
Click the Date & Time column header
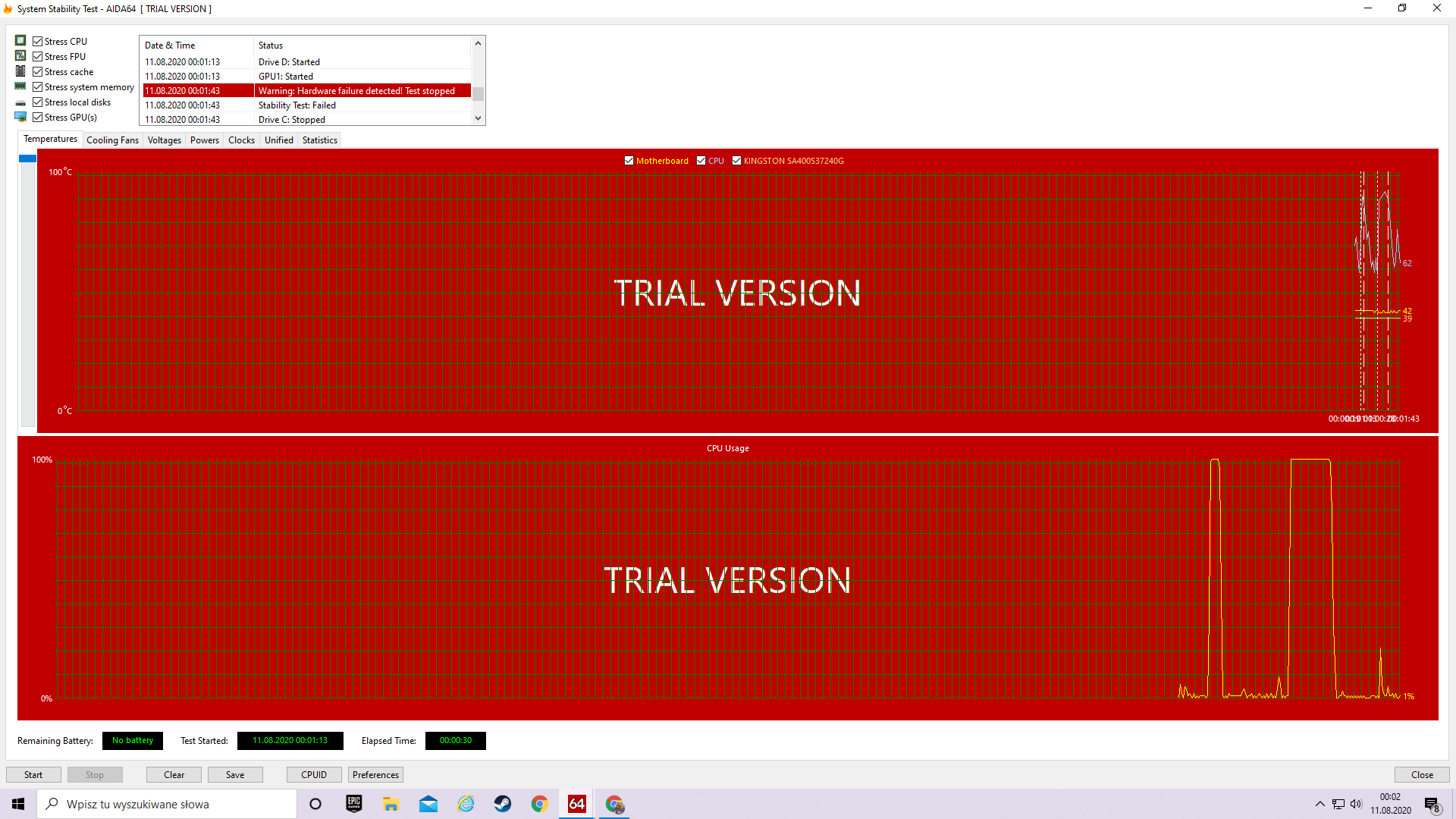[x=197, y=45]
